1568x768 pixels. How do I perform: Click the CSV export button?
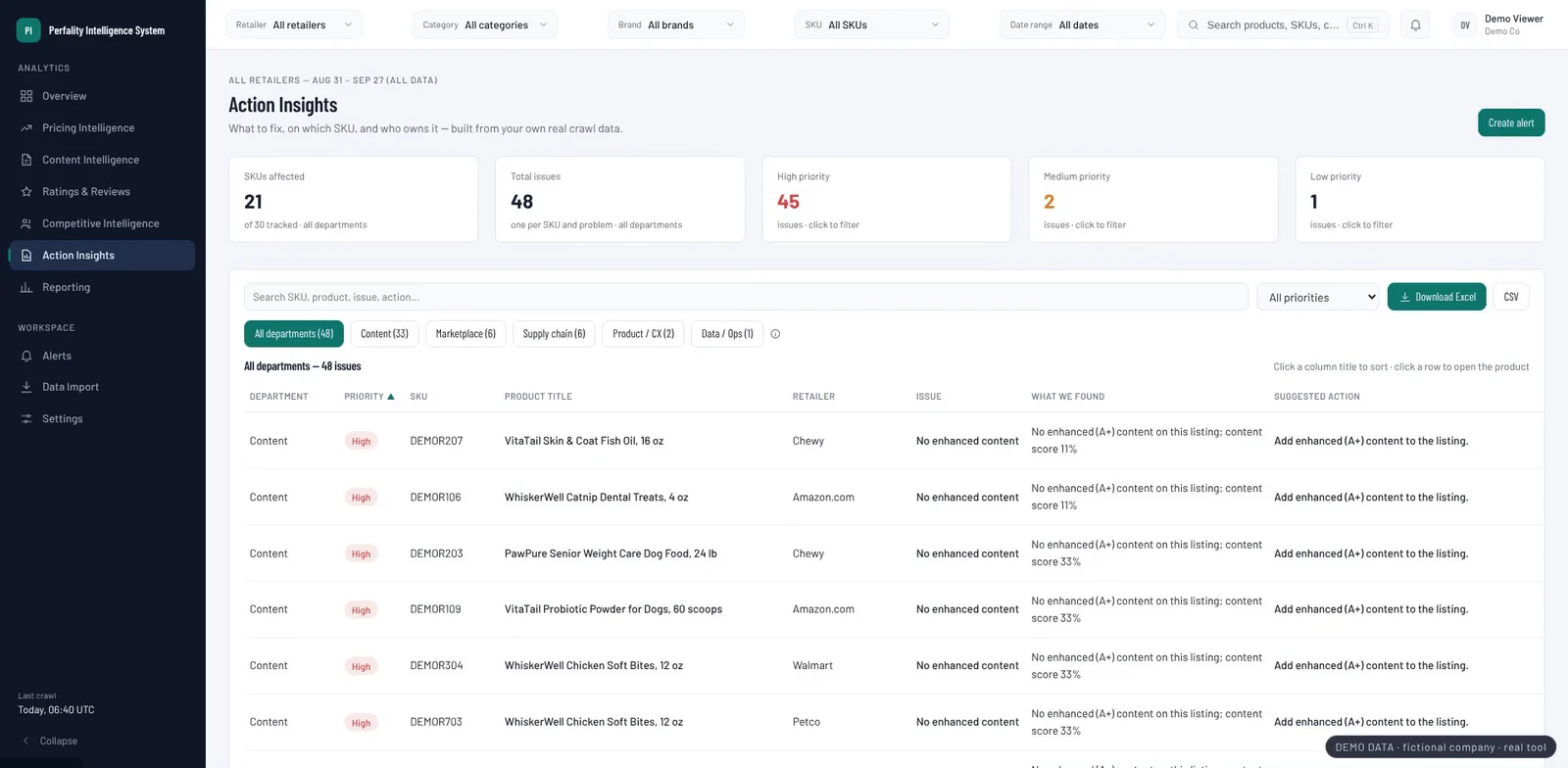click(x=1511, y=297)
